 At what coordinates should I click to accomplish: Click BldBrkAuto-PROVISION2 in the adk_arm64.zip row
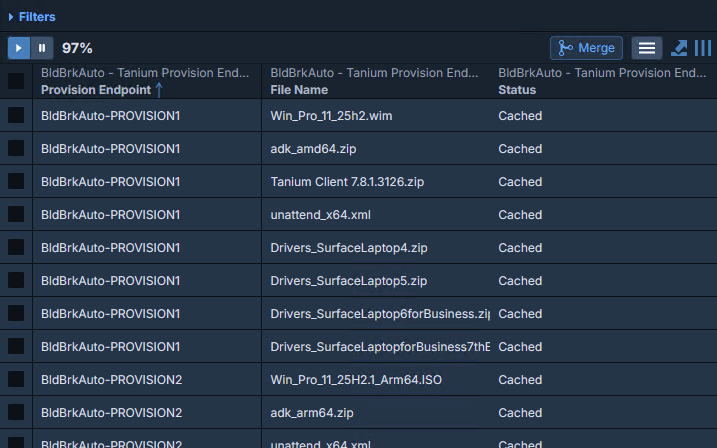(x=112, y=413)
